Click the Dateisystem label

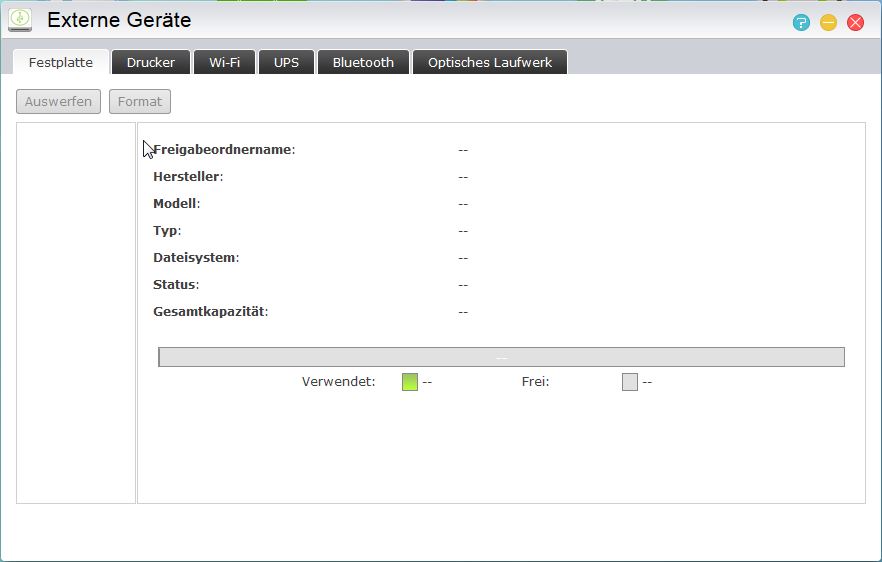(196, 258)
